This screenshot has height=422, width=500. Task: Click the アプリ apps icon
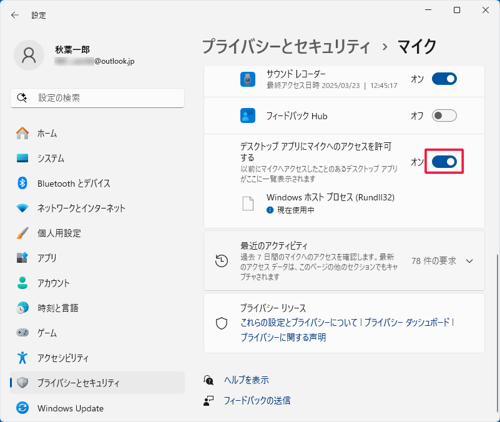(22, 258)
